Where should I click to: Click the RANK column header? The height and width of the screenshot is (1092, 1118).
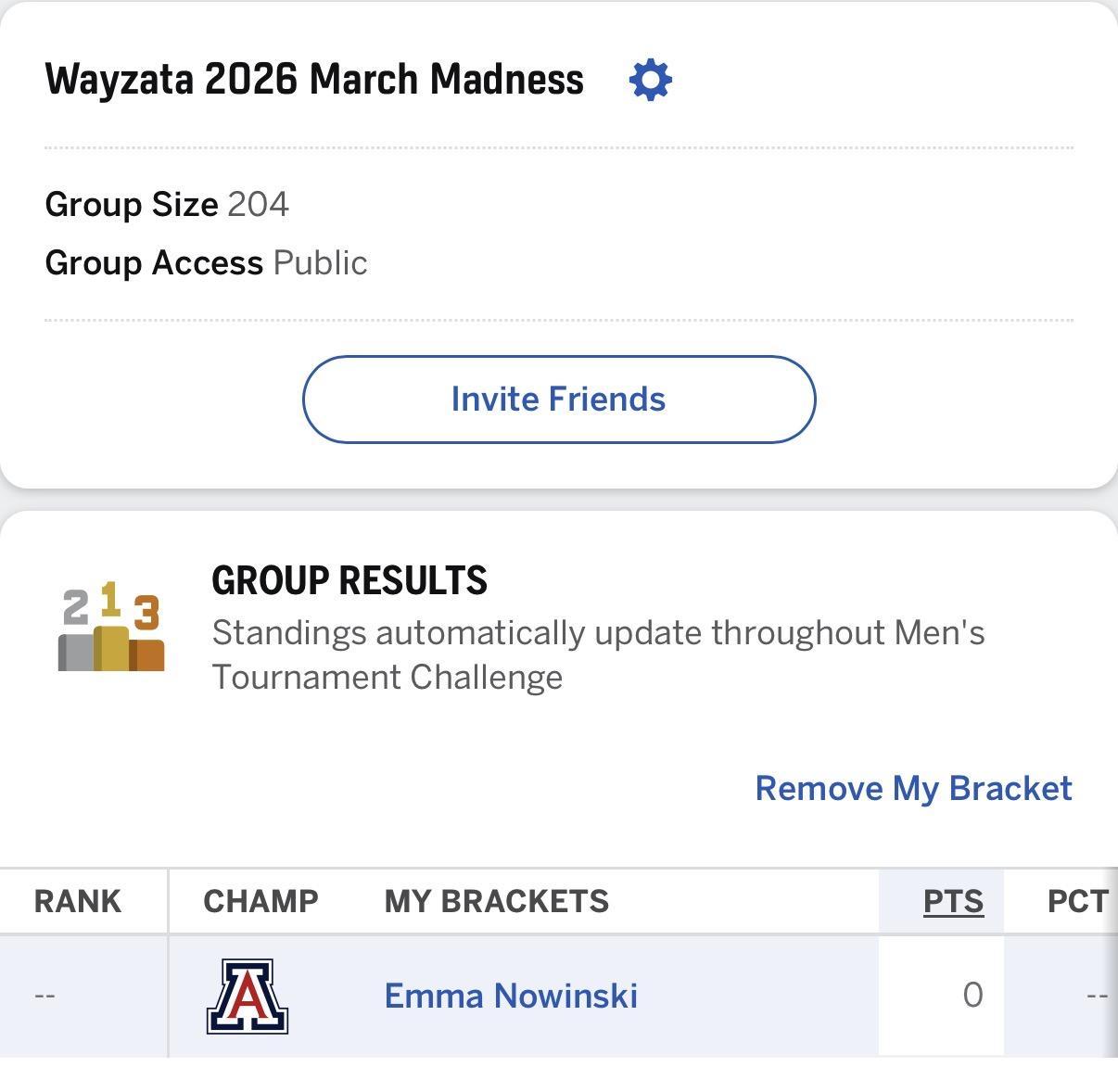click(x=78, y=901)
